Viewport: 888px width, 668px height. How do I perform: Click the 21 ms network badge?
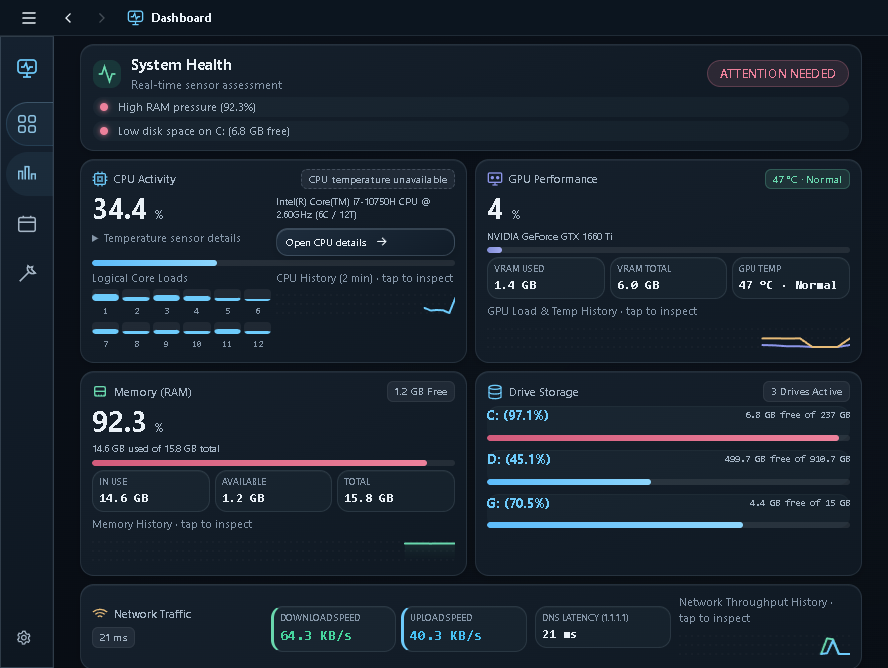click(113, 637)
